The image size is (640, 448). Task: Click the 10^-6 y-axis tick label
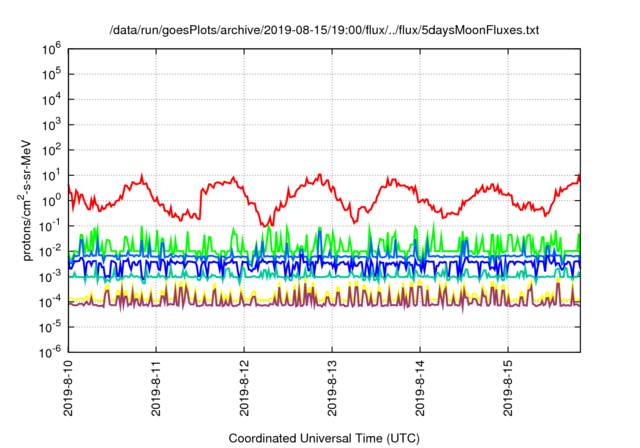click(51, 352)
